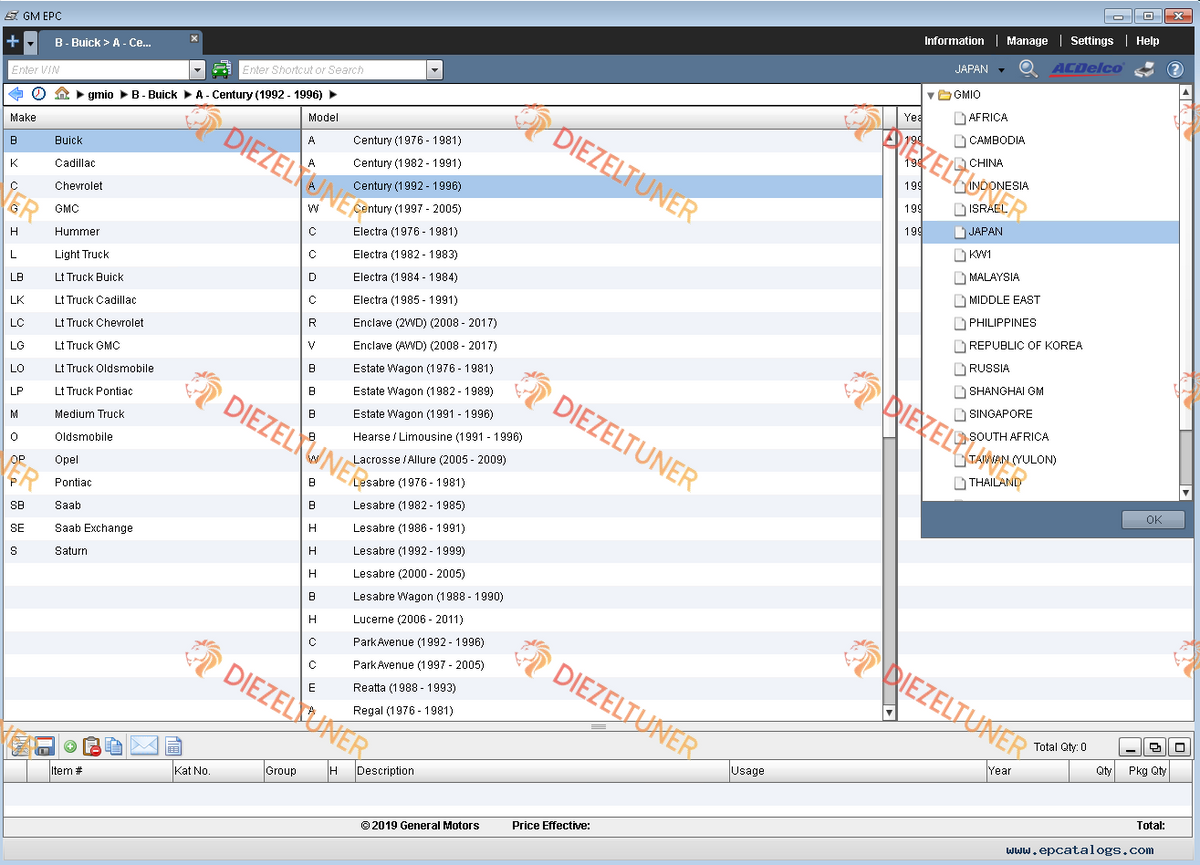Select REPUBLIC OF KOREA in the tree
1200x865 pixels.
(x=1025, y=346)
